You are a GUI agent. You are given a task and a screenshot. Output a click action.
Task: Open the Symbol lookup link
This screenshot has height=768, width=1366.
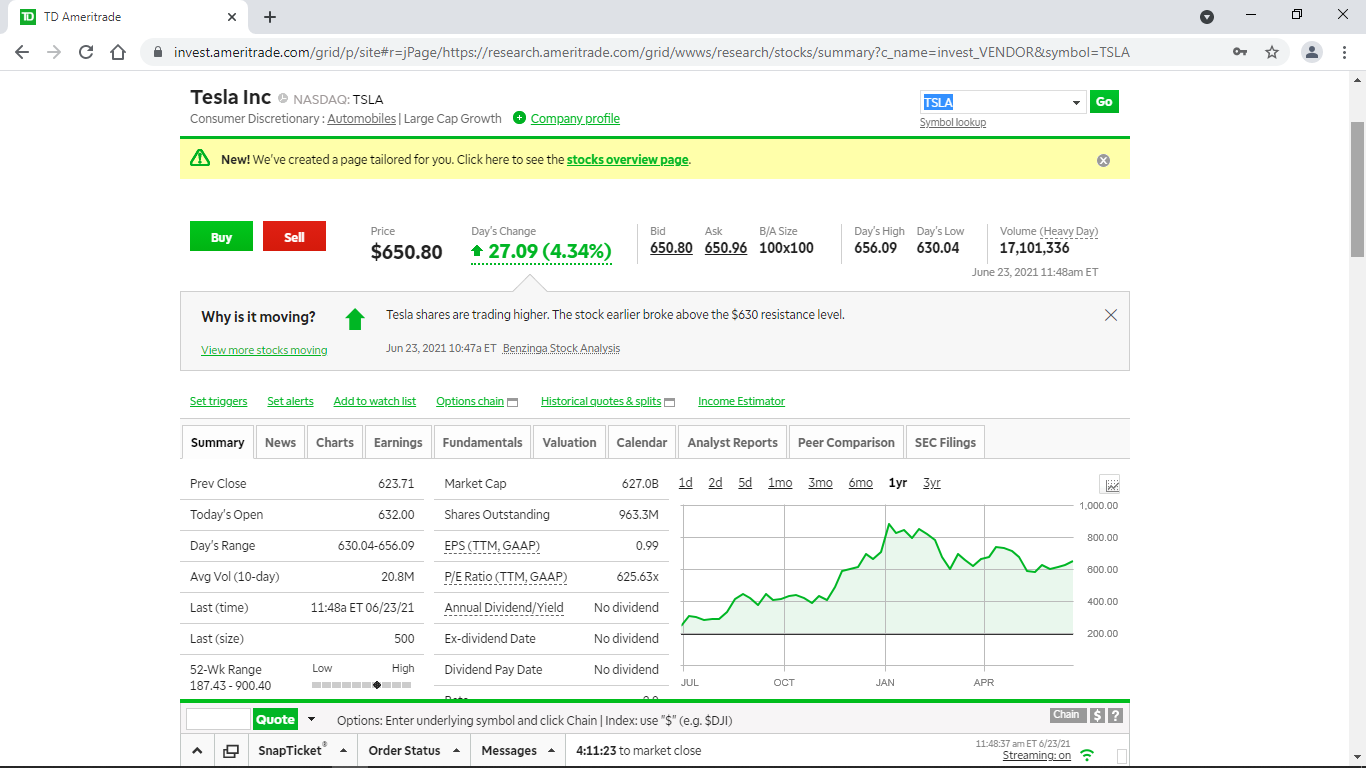click(953, 122)
